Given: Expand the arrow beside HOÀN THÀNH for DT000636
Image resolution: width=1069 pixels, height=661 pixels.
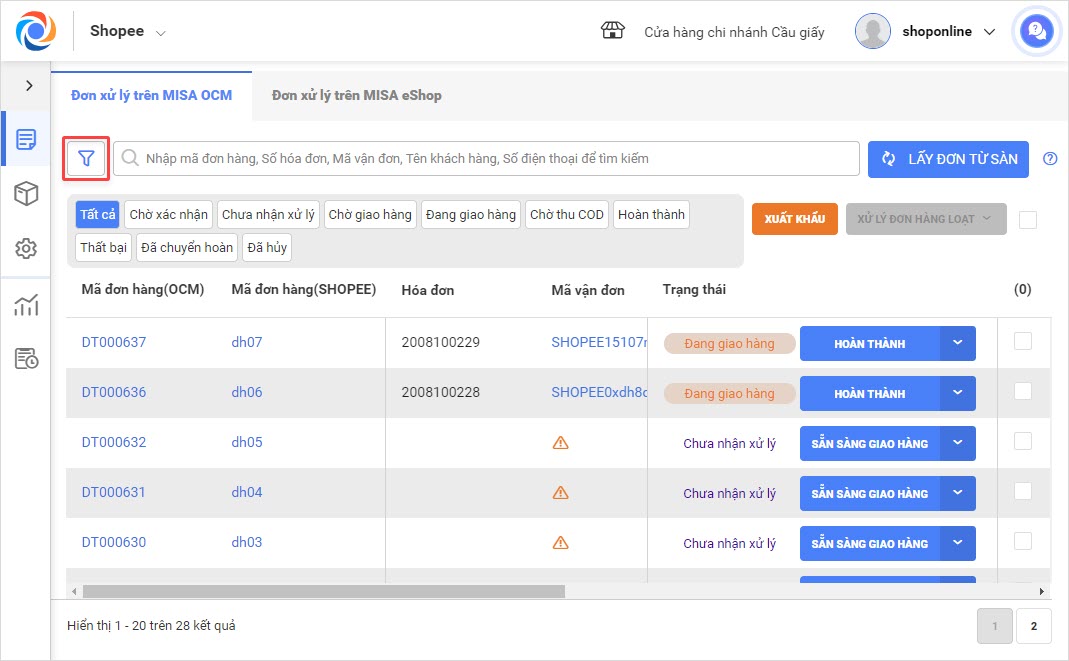Looking at the screenshot, I should (957, 393).
